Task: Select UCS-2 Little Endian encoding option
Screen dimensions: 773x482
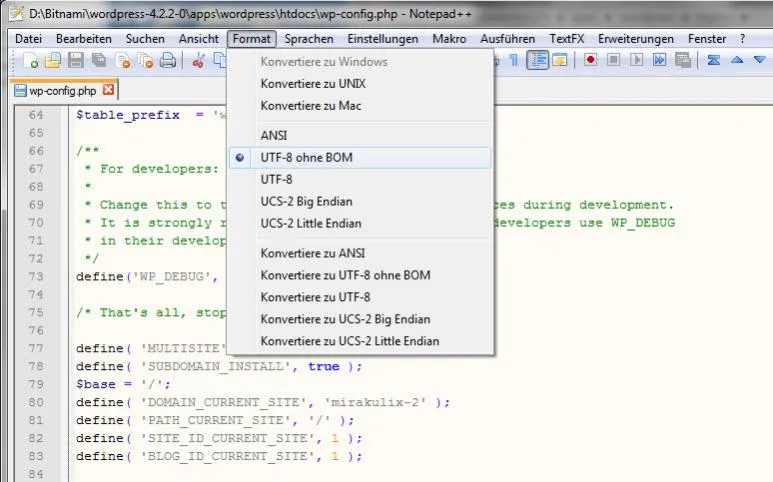Action: 360,223
